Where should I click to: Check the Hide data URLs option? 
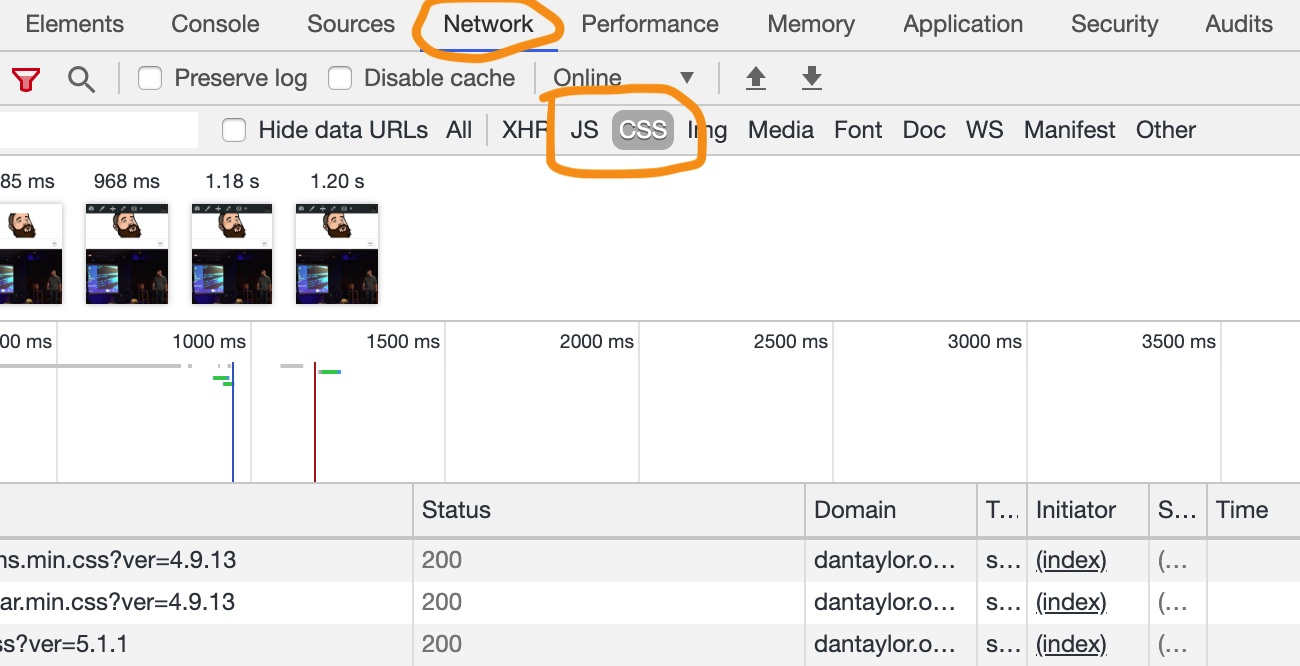(234, 130)
